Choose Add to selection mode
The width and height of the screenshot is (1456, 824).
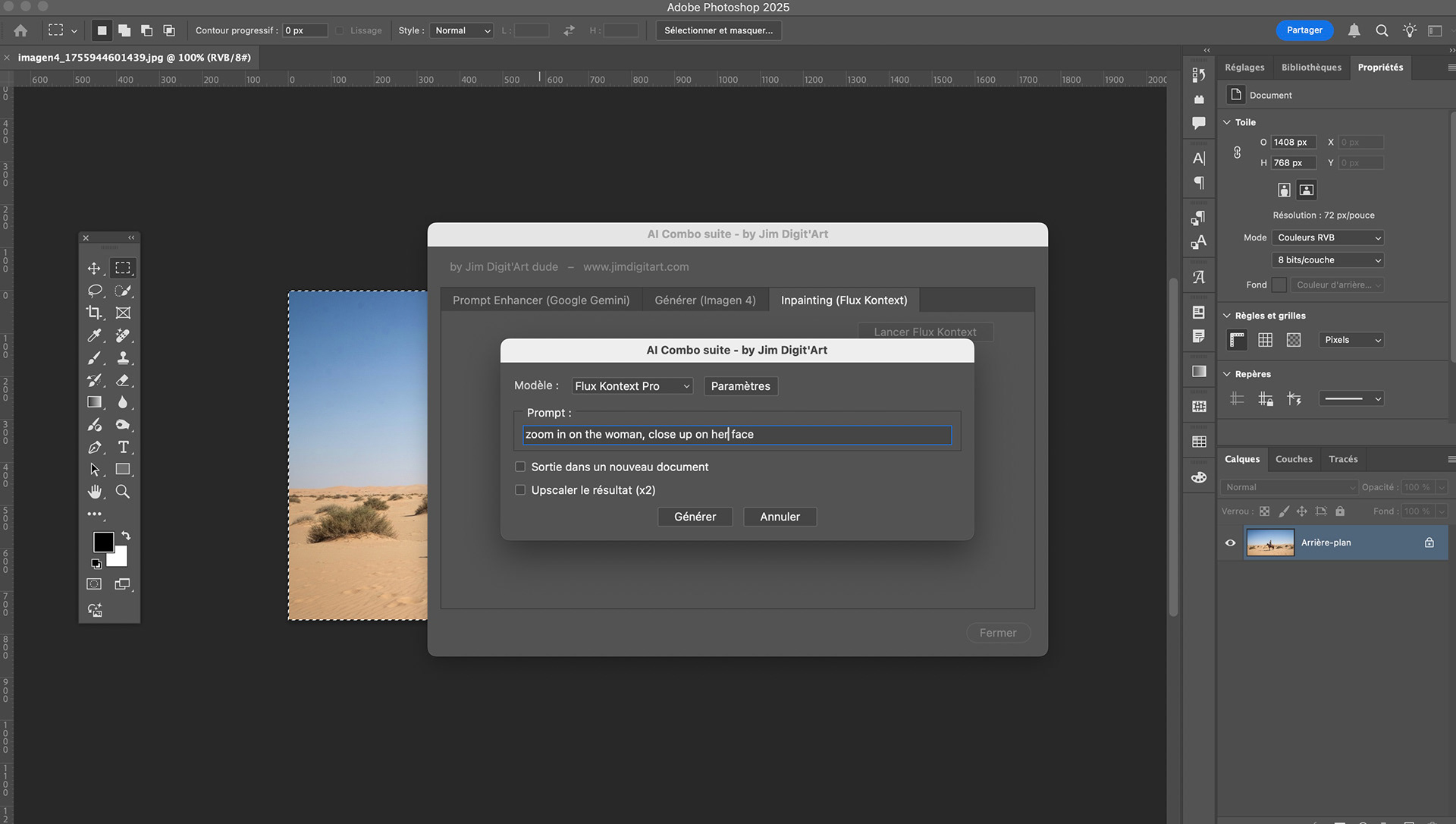pyautogui.click(x=124, y=30)
